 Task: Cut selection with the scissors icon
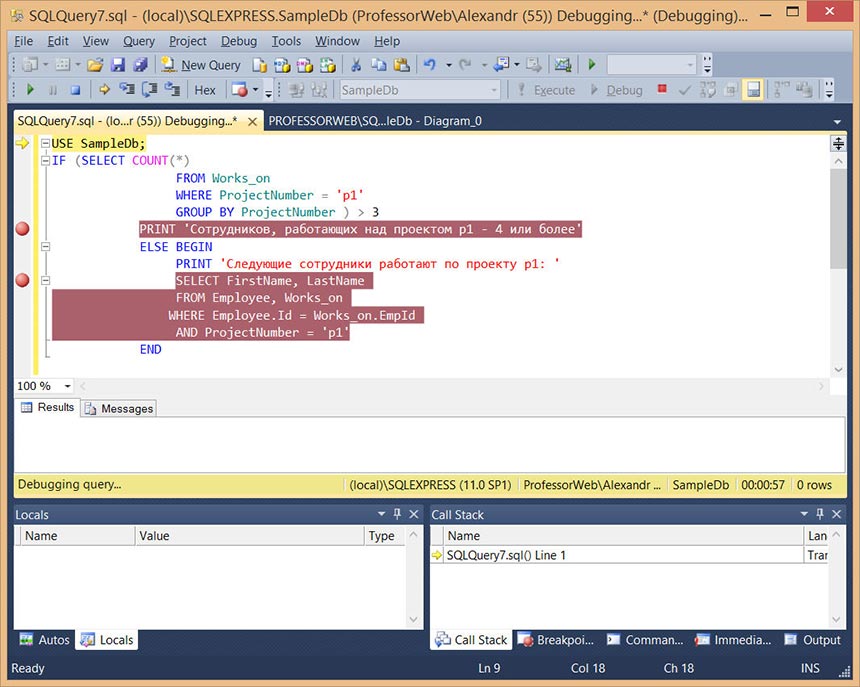pyautogui.click(x=356, y=65)
